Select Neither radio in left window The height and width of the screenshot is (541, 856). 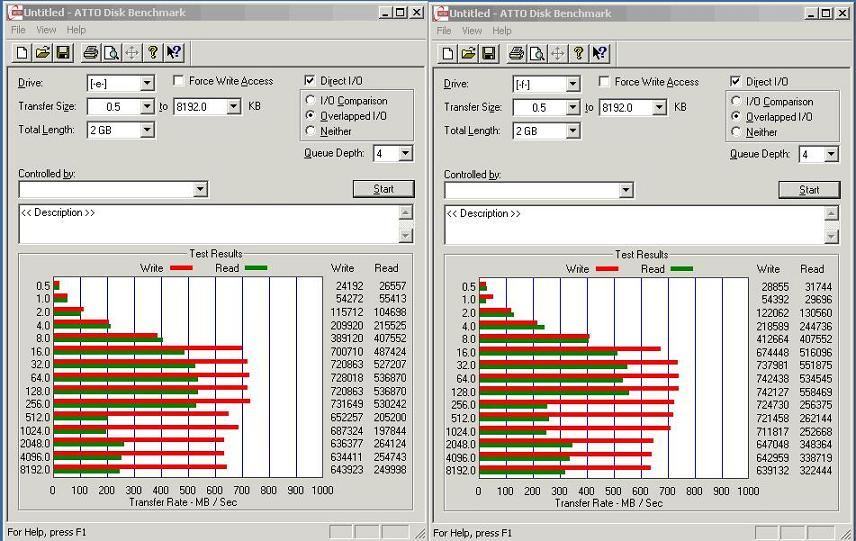click(x=311, y=131)
